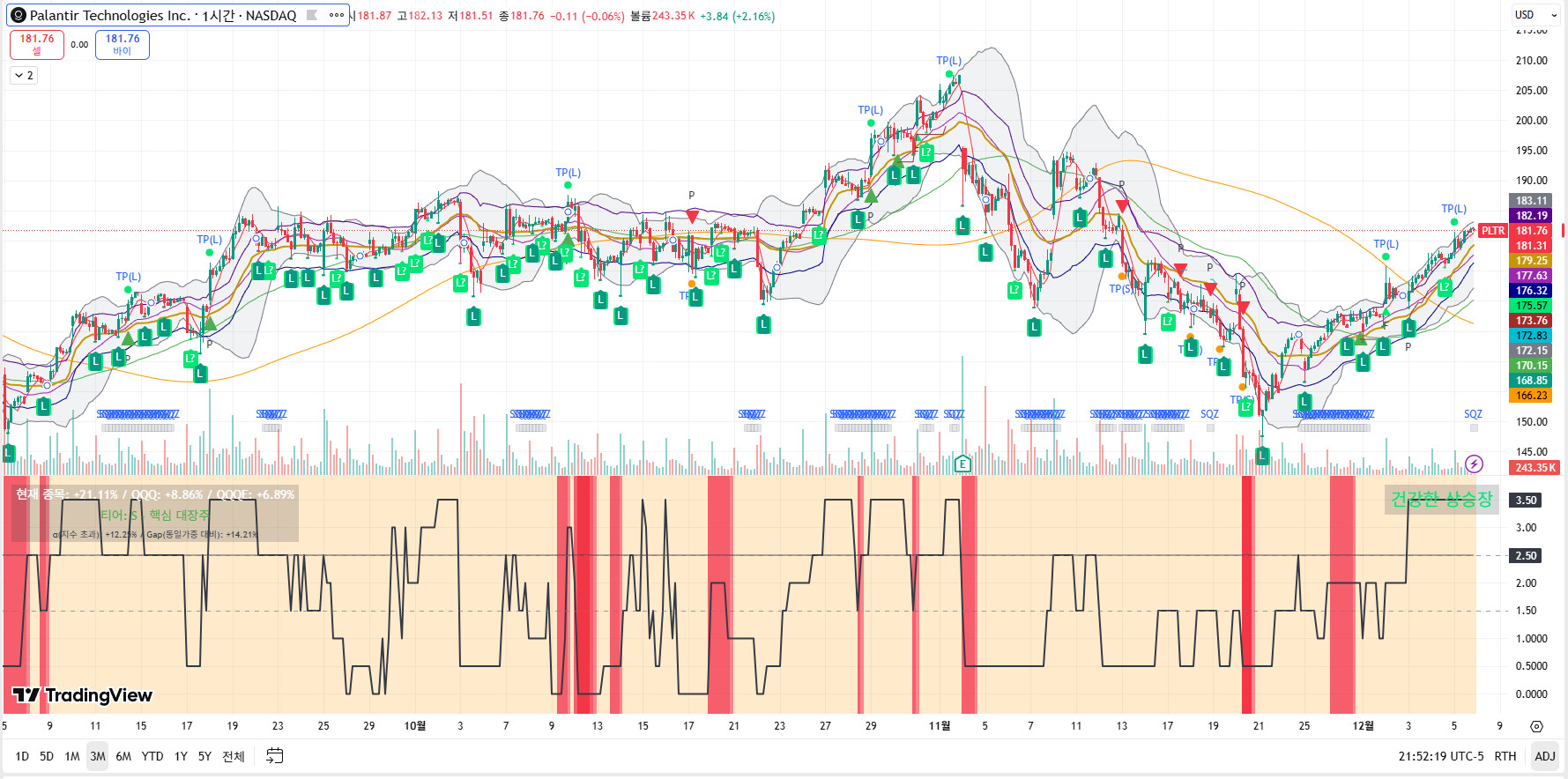This screenshot has width=1568, height=779.
Task: Open the time axis settings gear icon
Action: coord(1536,726)
